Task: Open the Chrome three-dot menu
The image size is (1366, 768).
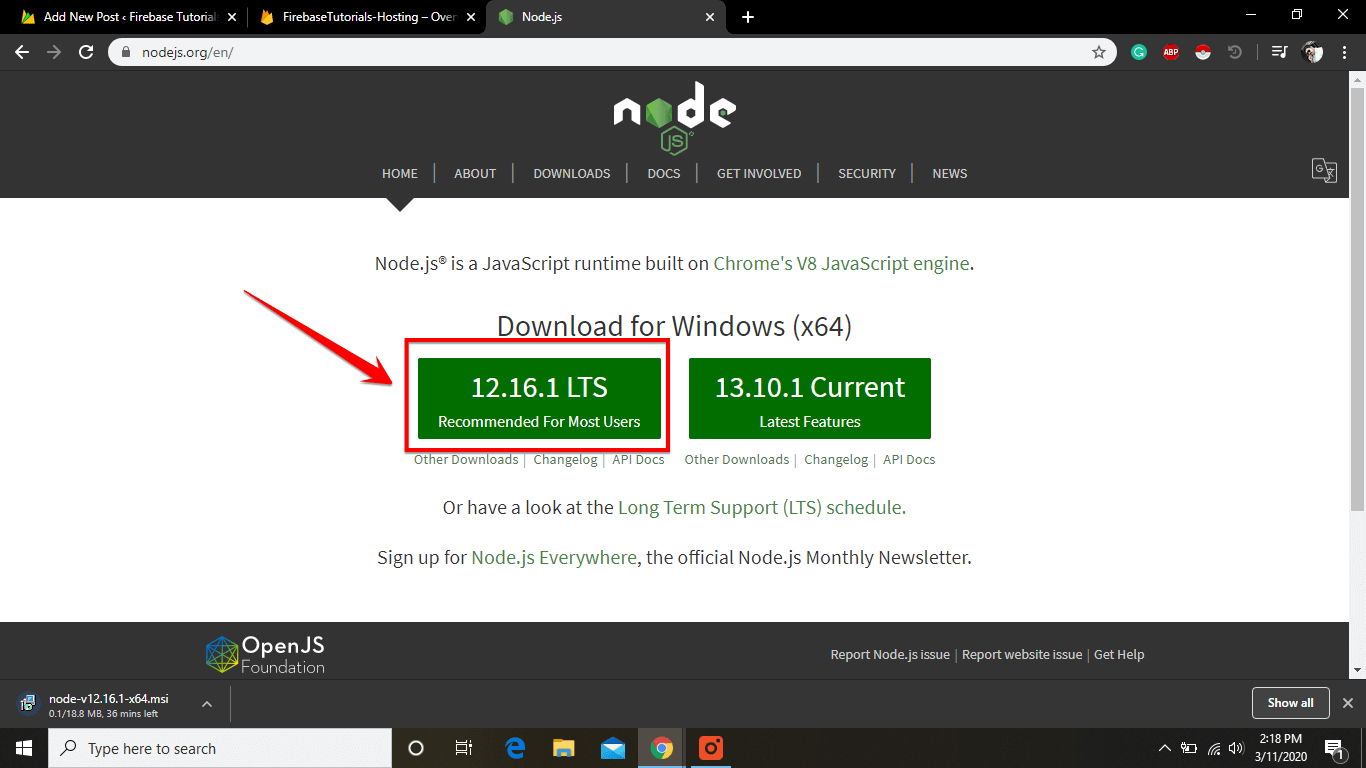Action: coord(1344,52)
